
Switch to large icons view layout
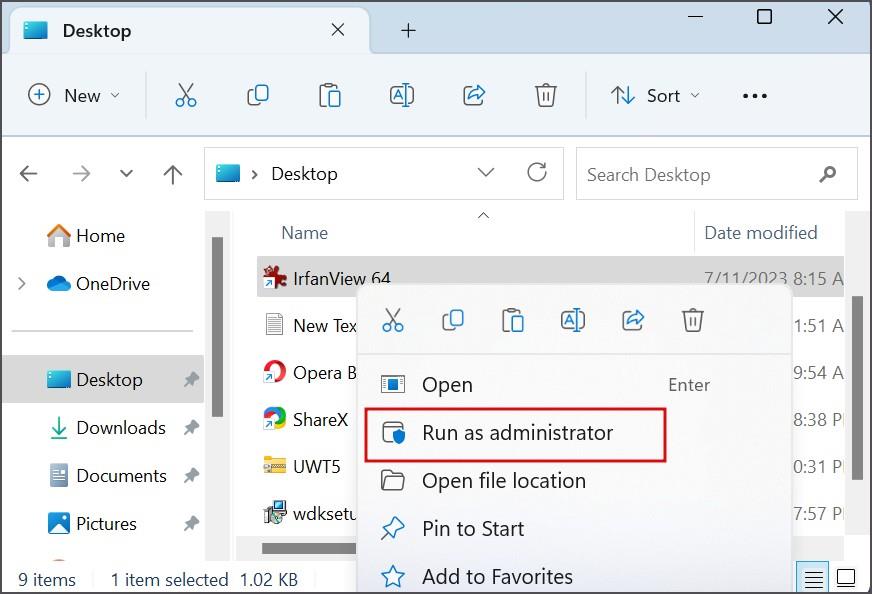pos(846,578)
